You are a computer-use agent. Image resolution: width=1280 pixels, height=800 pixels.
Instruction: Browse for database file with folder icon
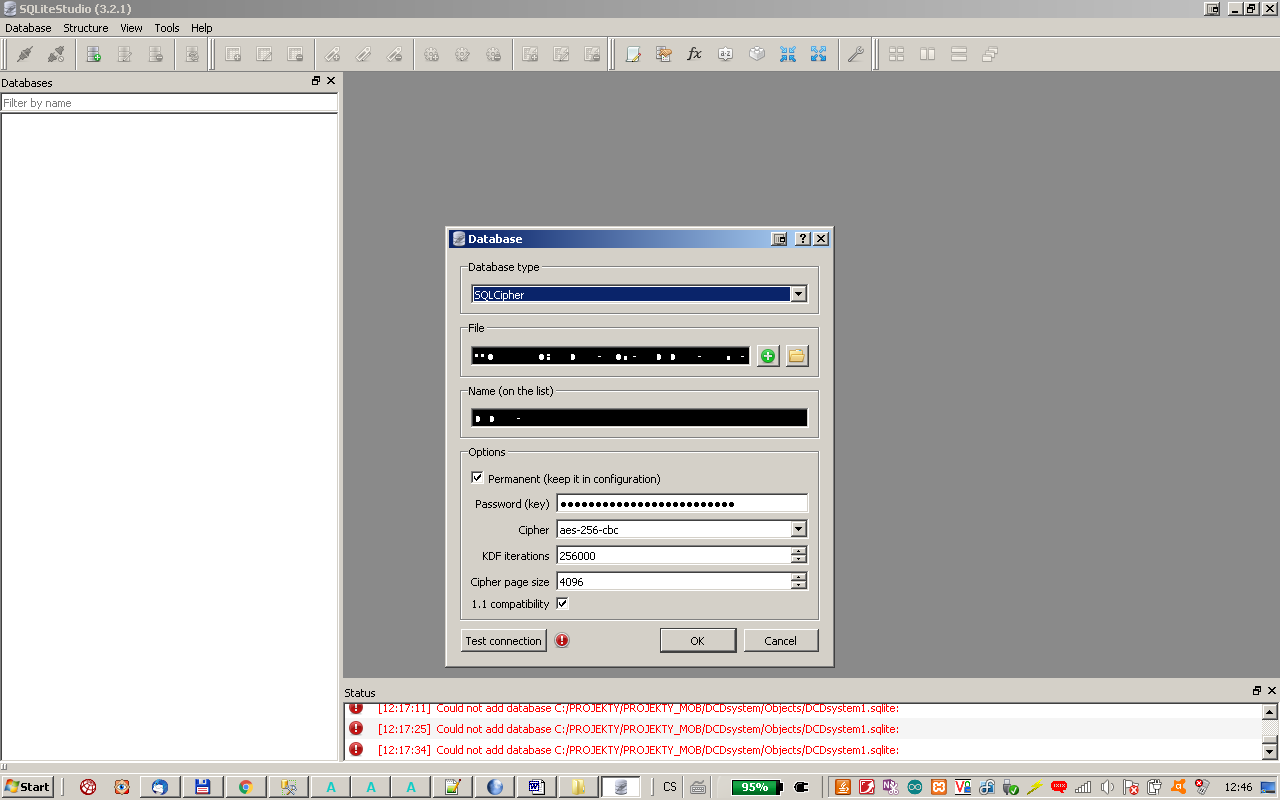coord(797,356)
